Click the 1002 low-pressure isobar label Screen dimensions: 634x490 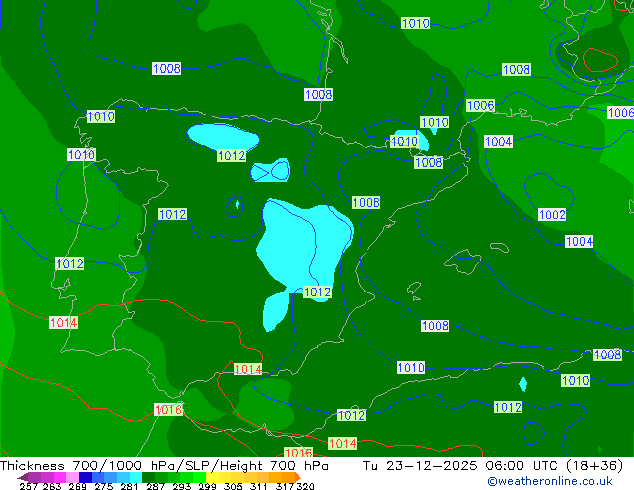click(x=552, y=215)
